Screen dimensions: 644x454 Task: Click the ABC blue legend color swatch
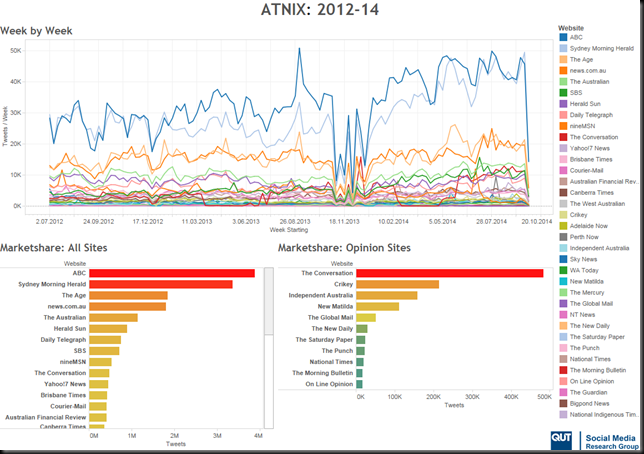coord(563,37)
